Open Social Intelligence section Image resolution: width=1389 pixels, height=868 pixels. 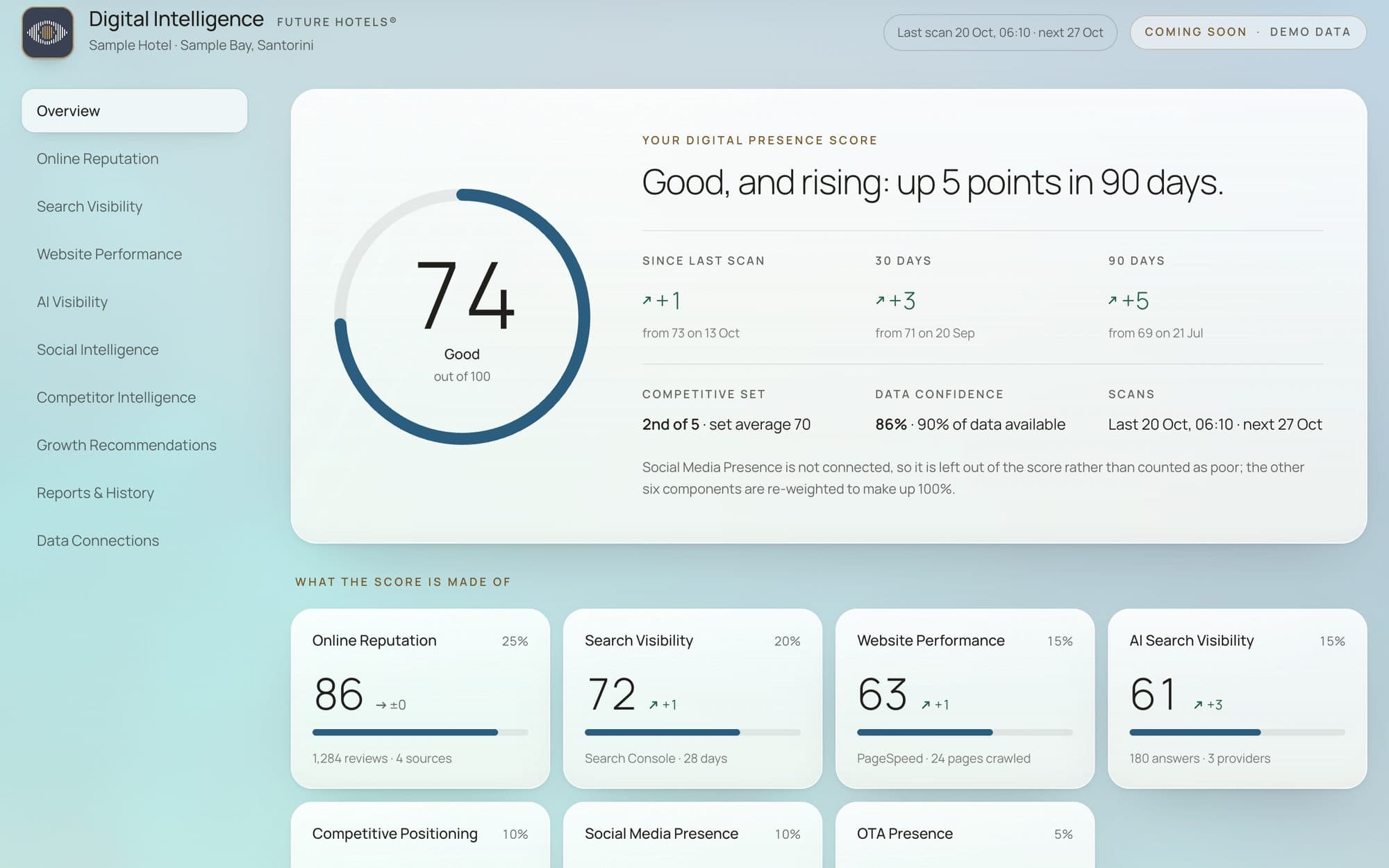(x=134, y=350)
